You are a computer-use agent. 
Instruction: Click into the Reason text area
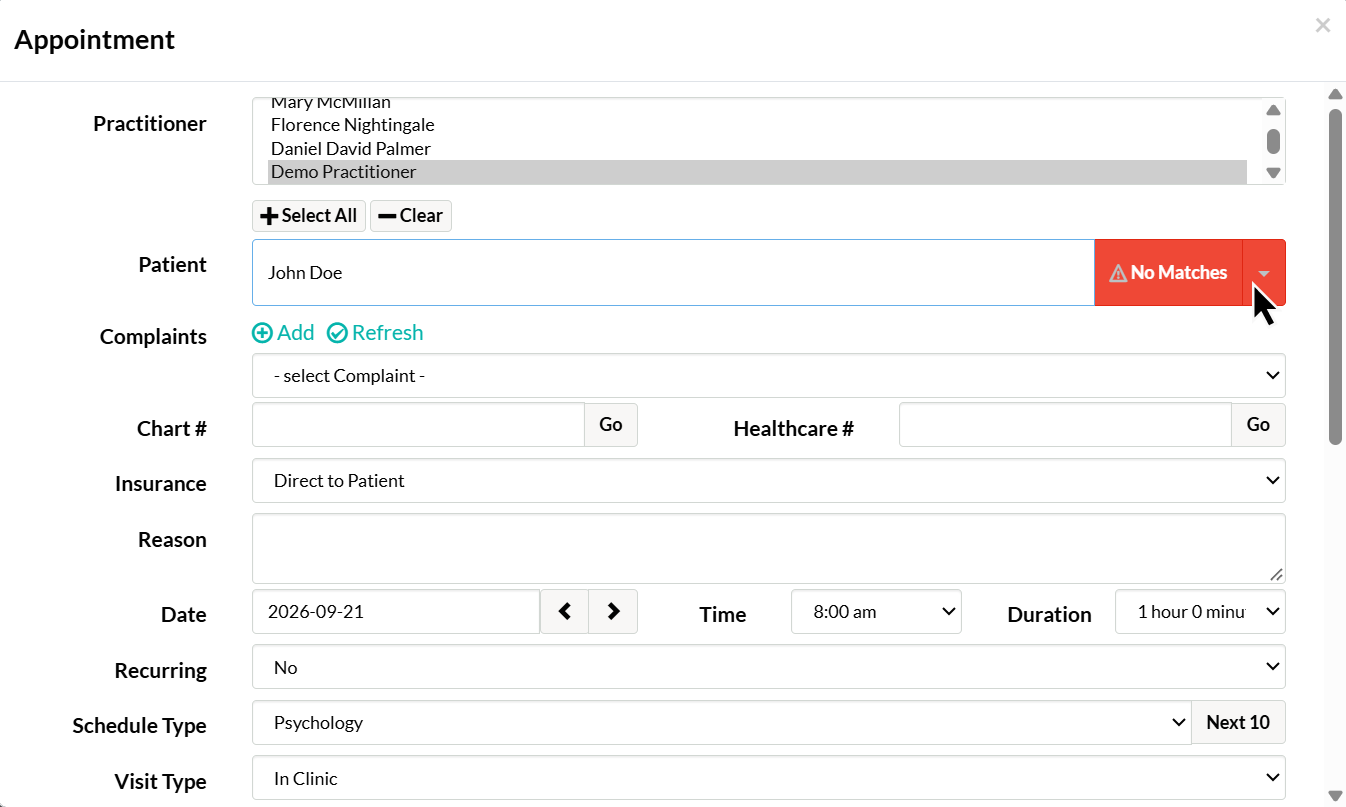768,549
